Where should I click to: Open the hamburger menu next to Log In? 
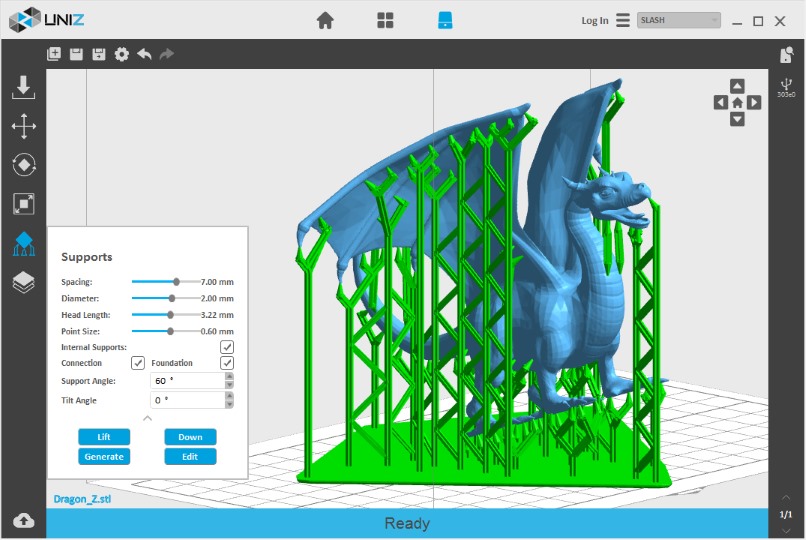click(x=623, y=20)
